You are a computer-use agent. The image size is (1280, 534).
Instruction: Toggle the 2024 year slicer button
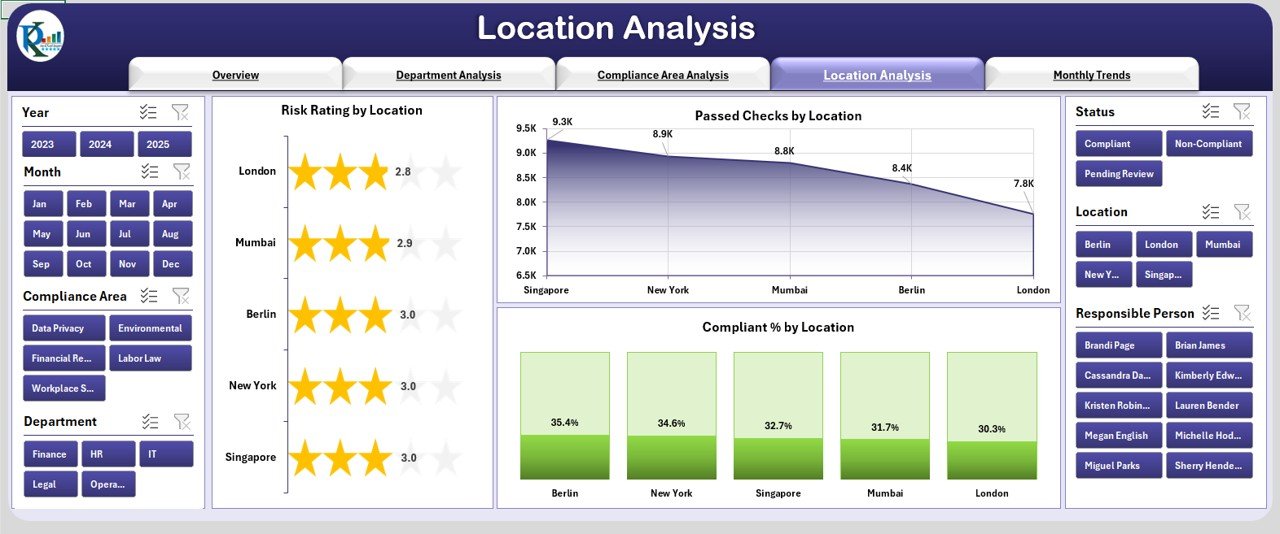point(107,144)
